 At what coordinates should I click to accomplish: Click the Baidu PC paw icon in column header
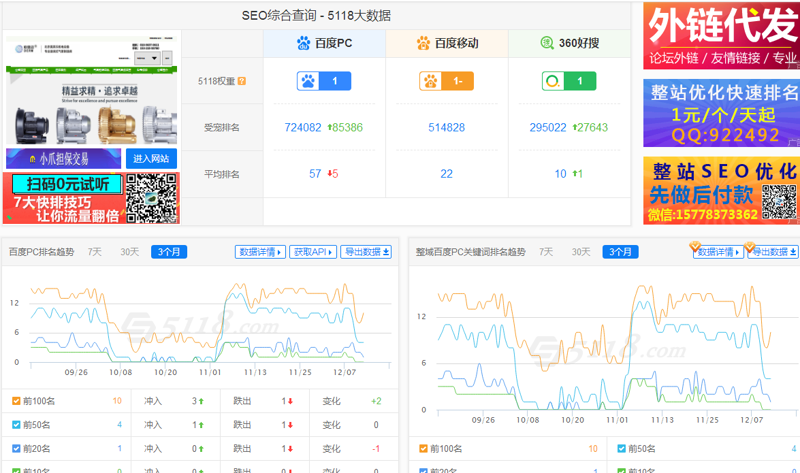[x=304, y=43]
